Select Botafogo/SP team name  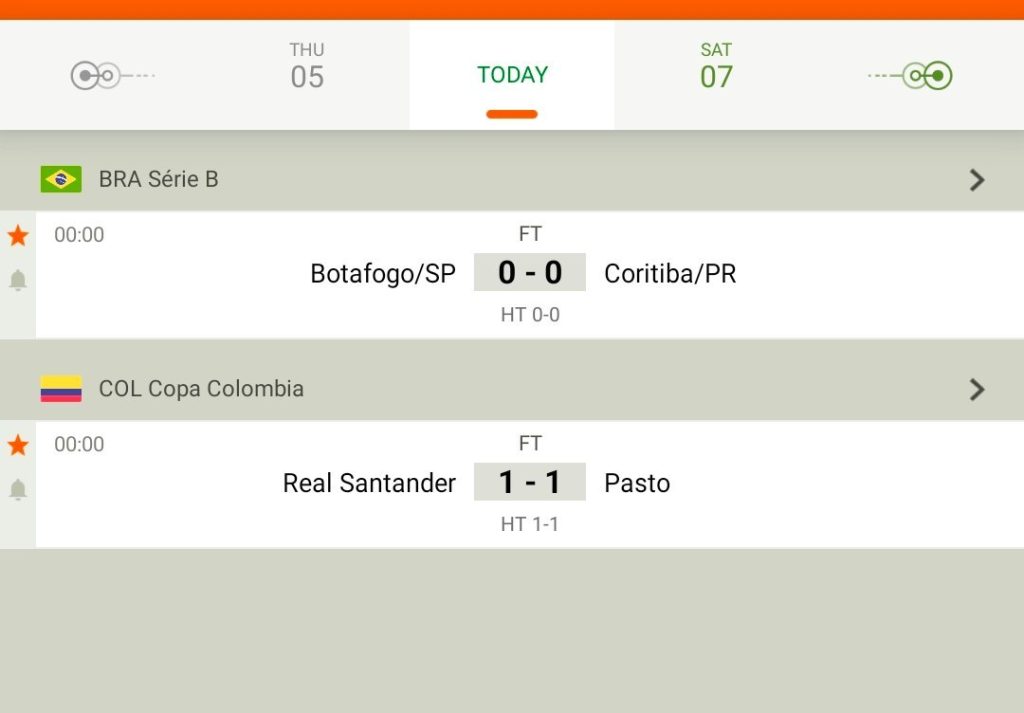tap(383, 274)
